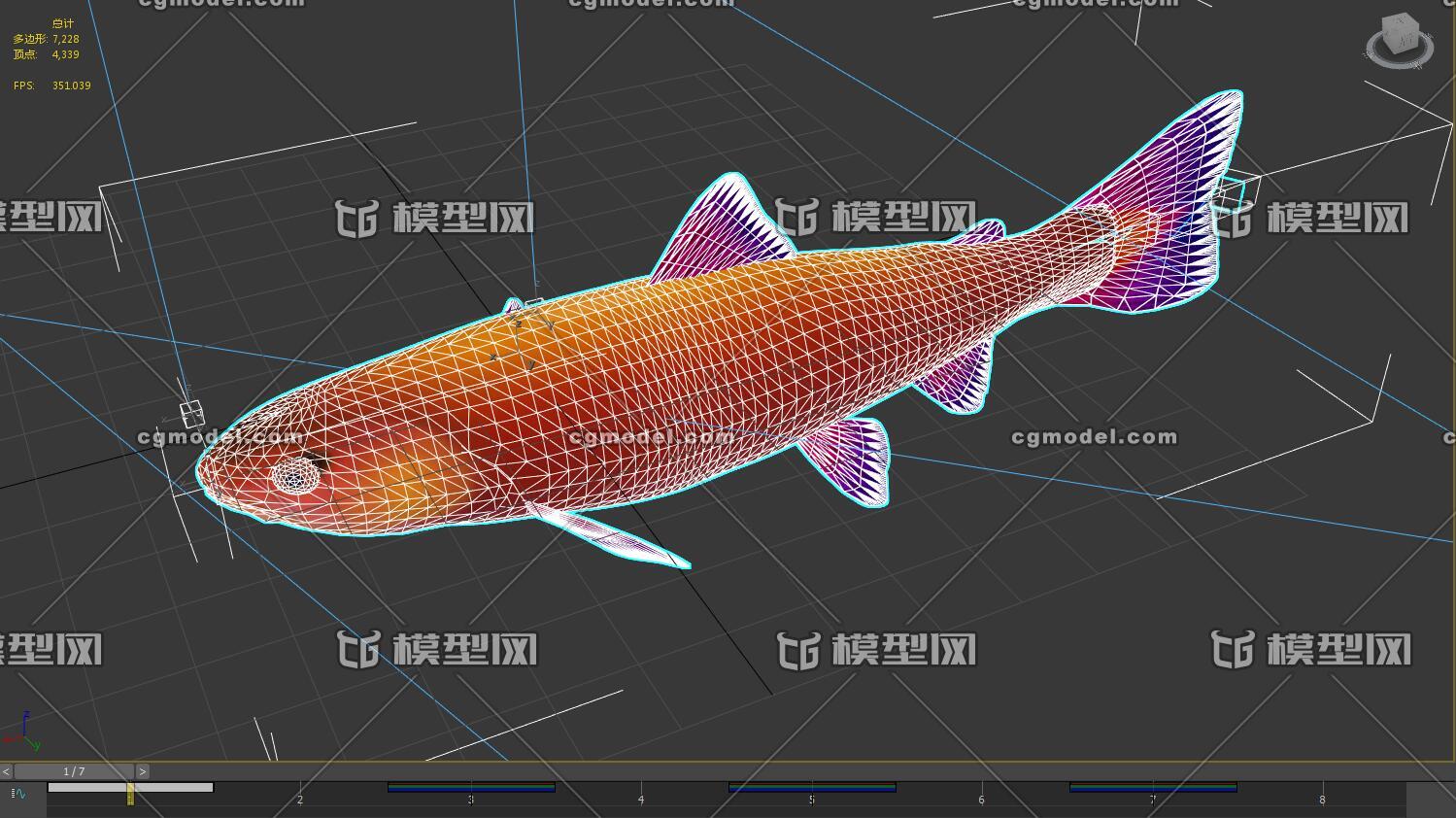Select the keyframe bar at frame 7
The width and height of the screenshot is (1456, 818).
click(1153, 788)
